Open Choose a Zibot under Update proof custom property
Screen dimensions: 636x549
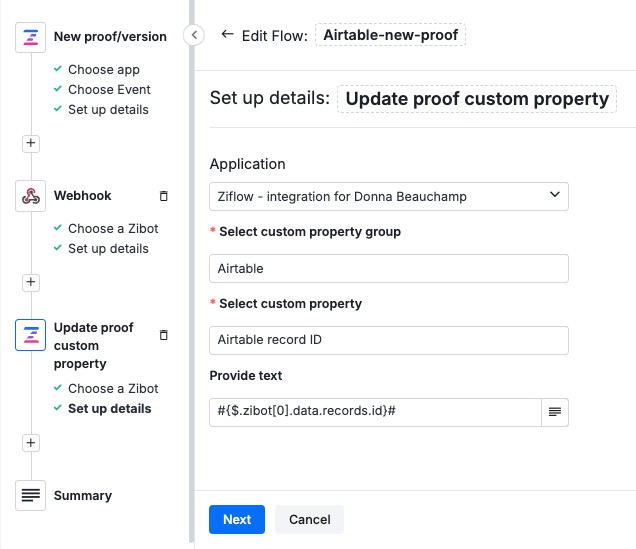113,389
